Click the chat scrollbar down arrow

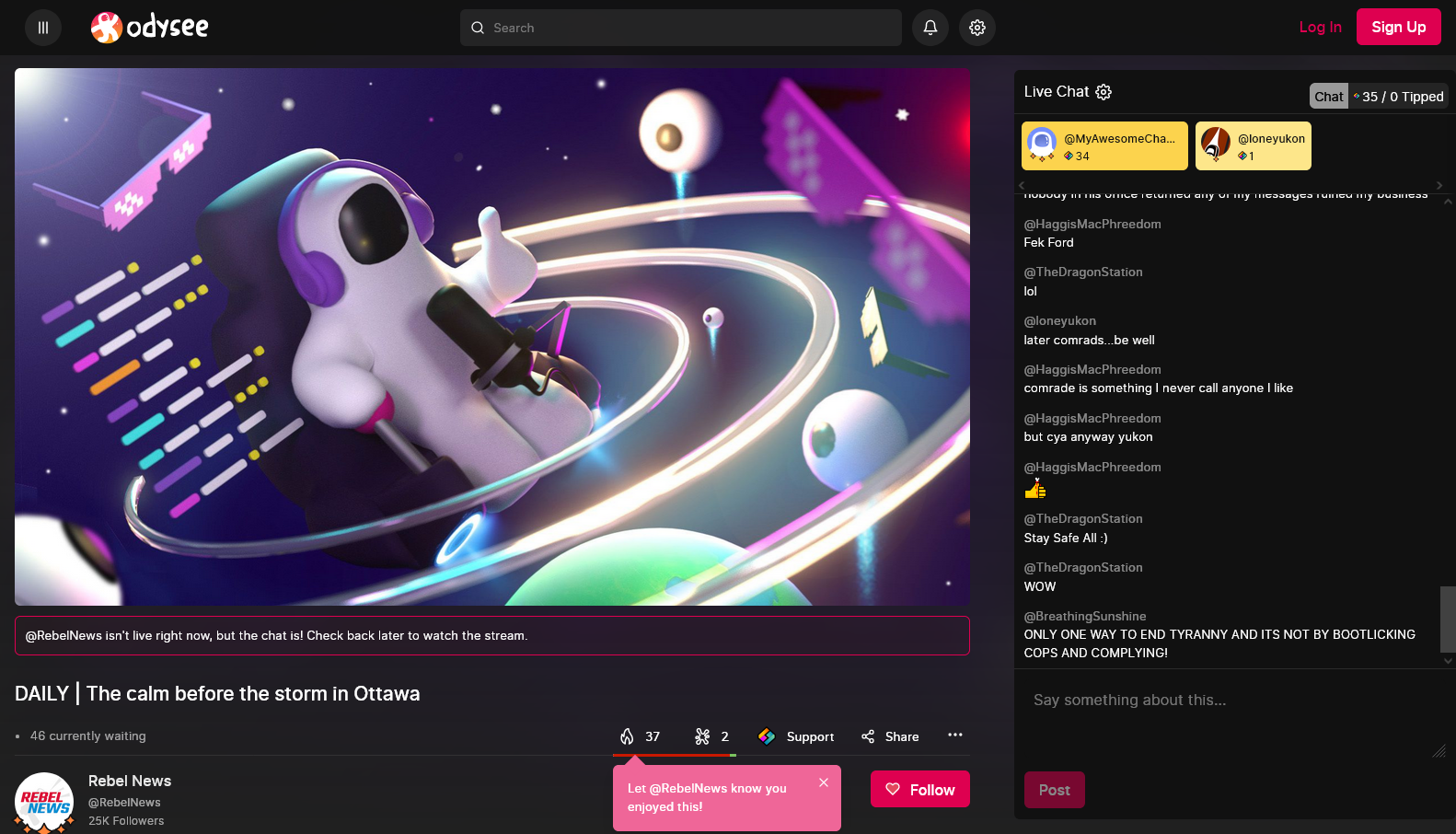tap(1448, 660)
